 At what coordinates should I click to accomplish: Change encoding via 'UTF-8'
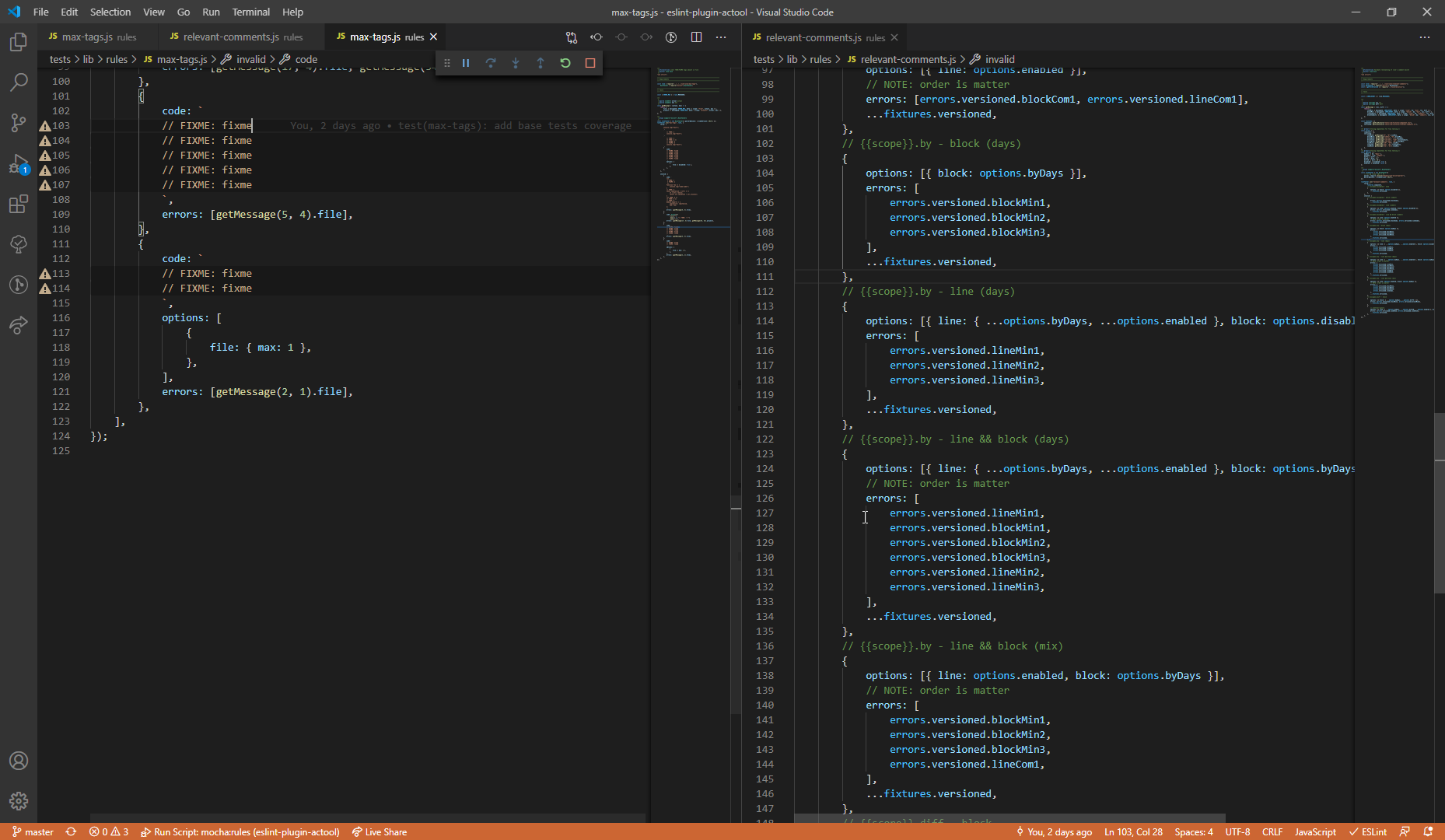coord(1237,831)
